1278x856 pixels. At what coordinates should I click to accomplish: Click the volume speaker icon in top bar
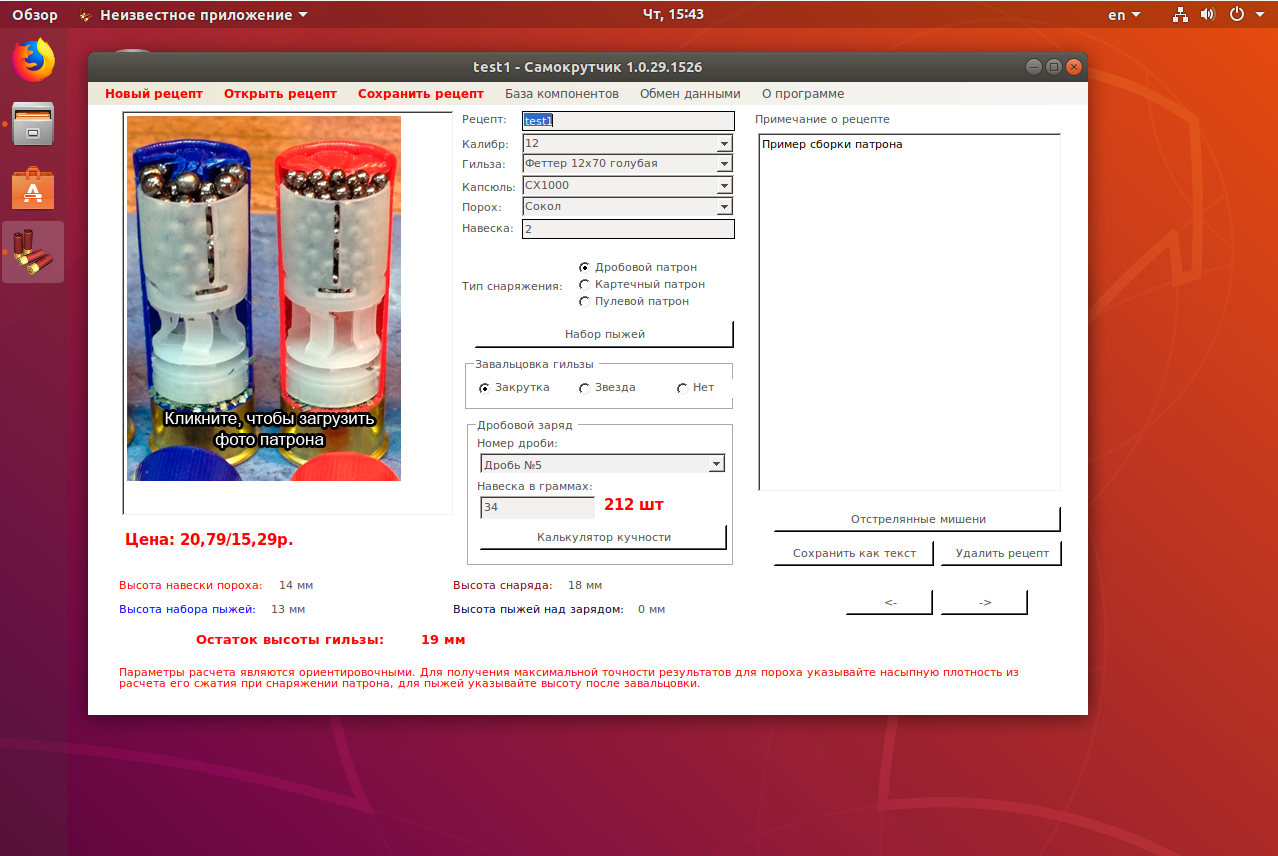1207,15
